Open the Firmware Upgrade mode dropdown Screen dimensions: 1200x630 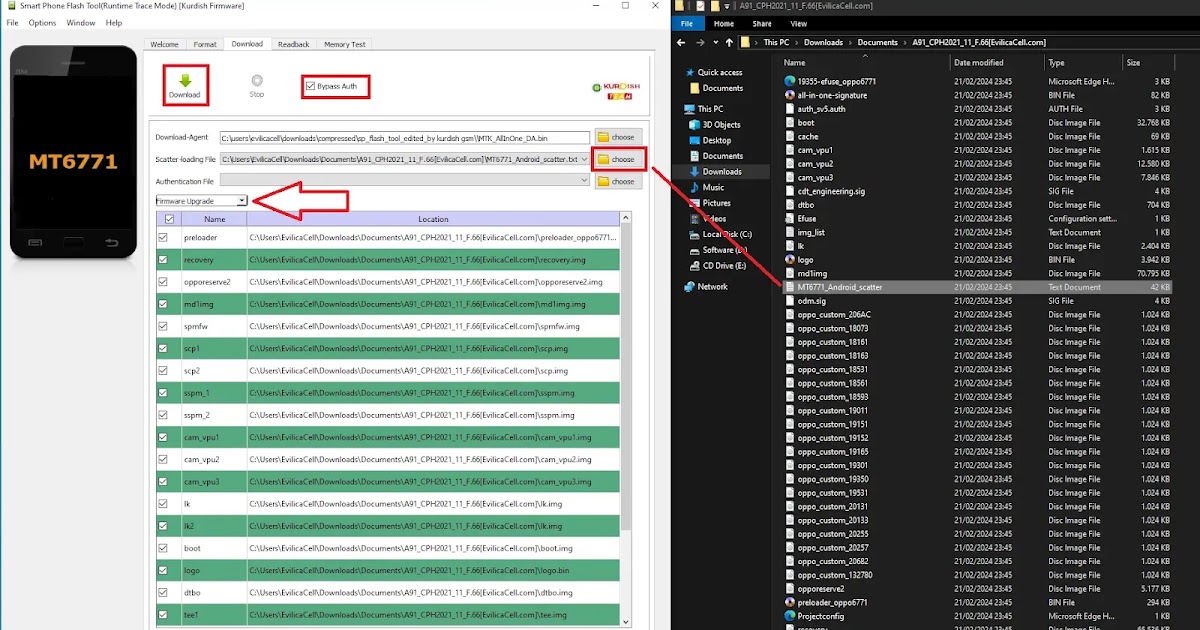242,201
